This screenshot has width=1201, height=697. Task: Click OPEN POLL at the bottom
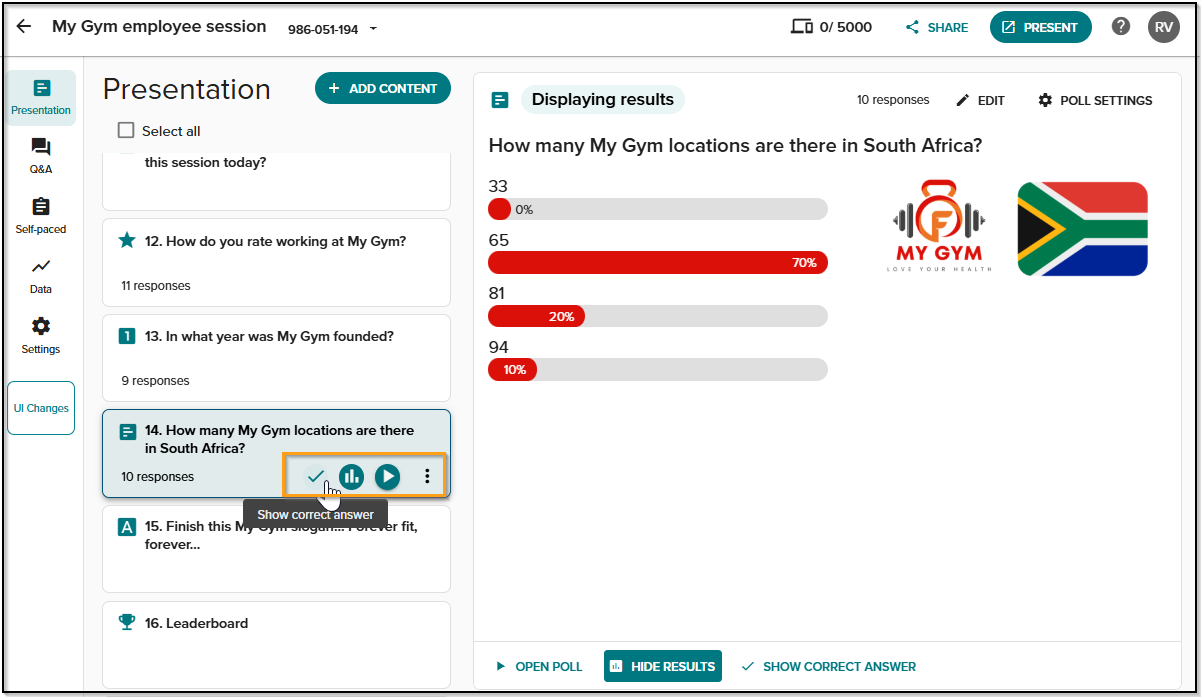539,666
